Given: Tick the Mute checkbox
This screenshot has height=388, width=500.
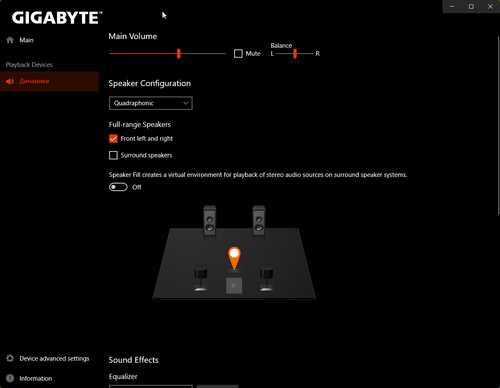Looking at the screenshot, I should pyautogui.click(x=238, y=54).
